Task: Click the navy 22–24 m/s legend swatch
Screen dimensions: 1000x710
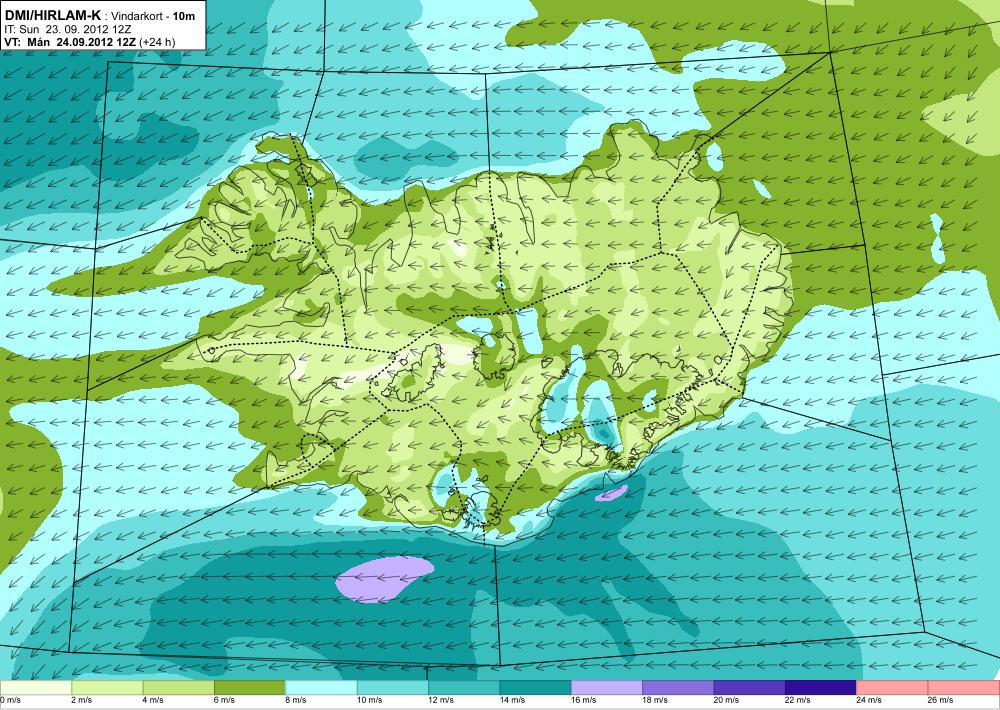Action: pyautogui.click(x=821, y=688)
